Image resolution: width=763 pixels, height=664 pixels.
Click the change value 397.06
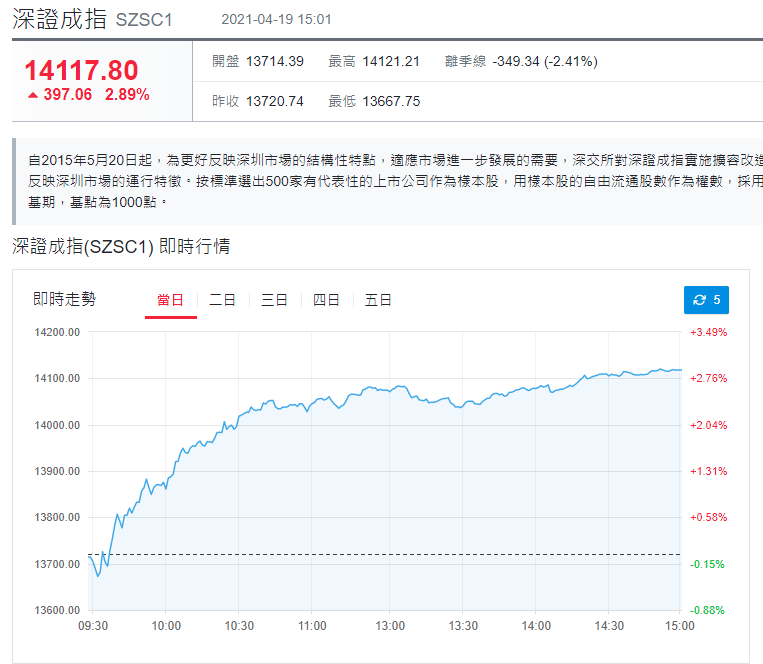tap(68, 94)
